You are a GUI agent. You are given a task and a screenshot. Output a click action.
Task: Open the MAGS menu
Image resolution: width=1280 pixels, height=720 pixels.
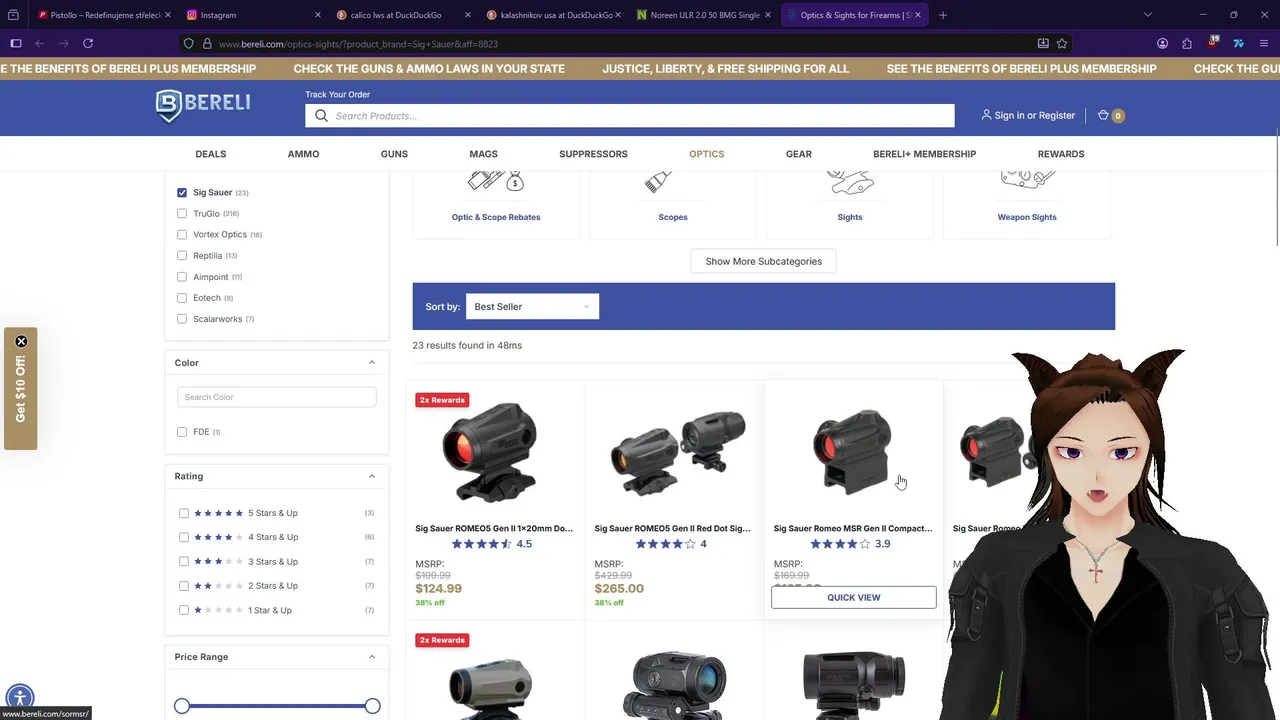483,154
